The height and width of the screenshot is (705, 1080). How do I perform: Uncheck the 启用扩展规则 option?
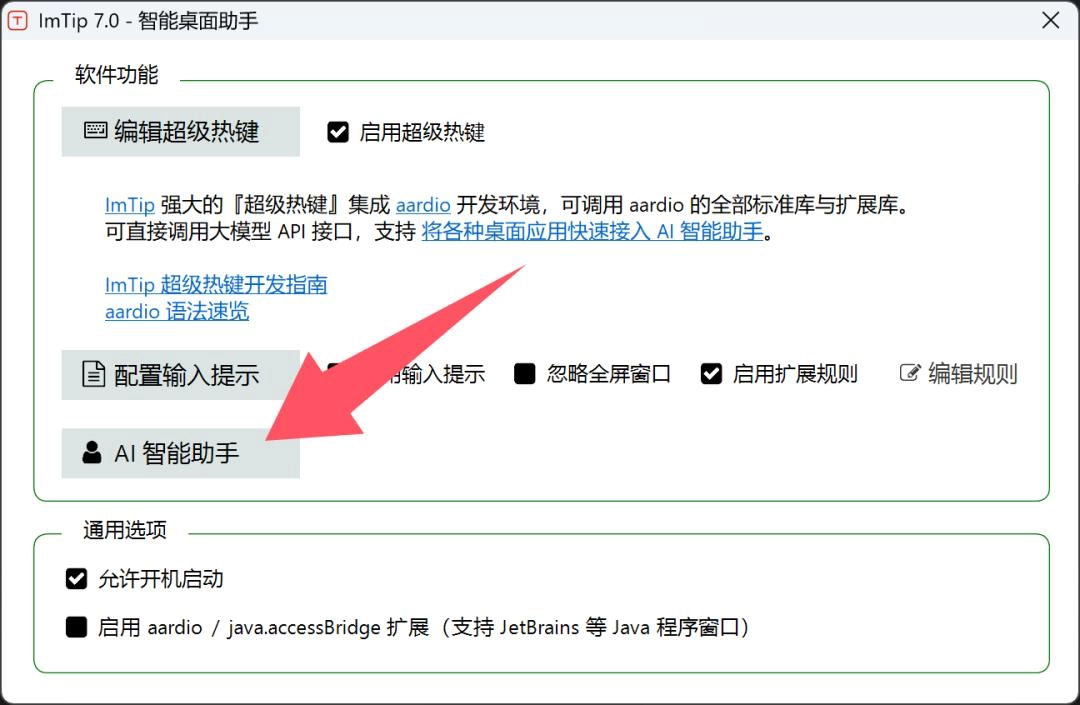[x=712, y=373]
